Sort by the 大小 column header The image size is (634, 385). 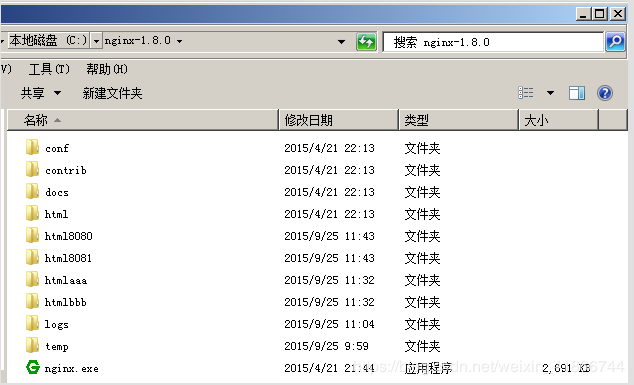pyautogui.click(x=558, y=120)
